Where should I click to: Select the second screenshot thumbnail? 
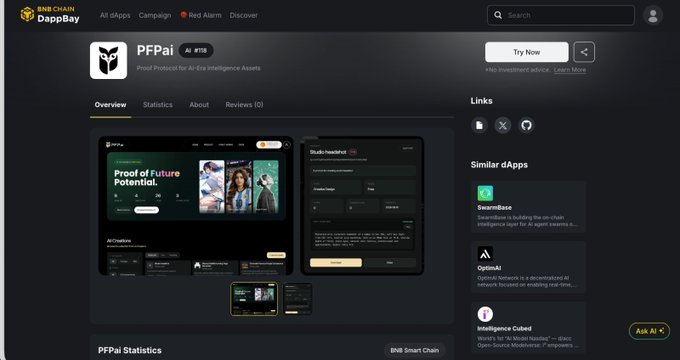tap(298, 299)
